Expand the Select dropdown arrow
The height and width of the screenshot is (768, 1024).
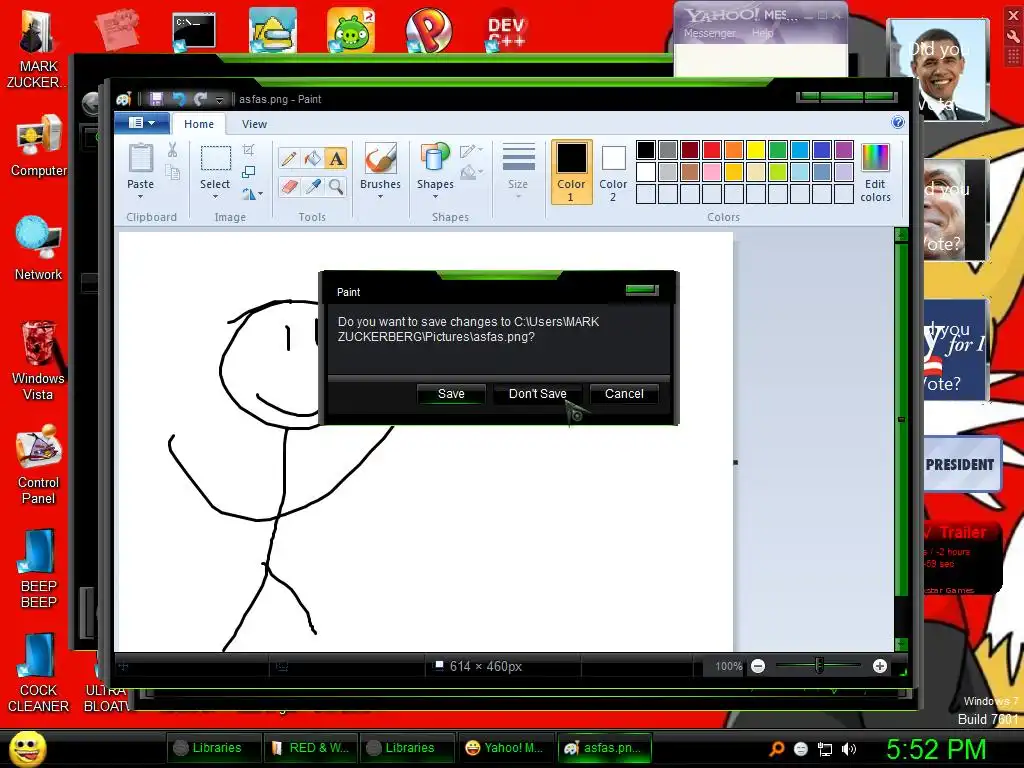tap(215, 197)
